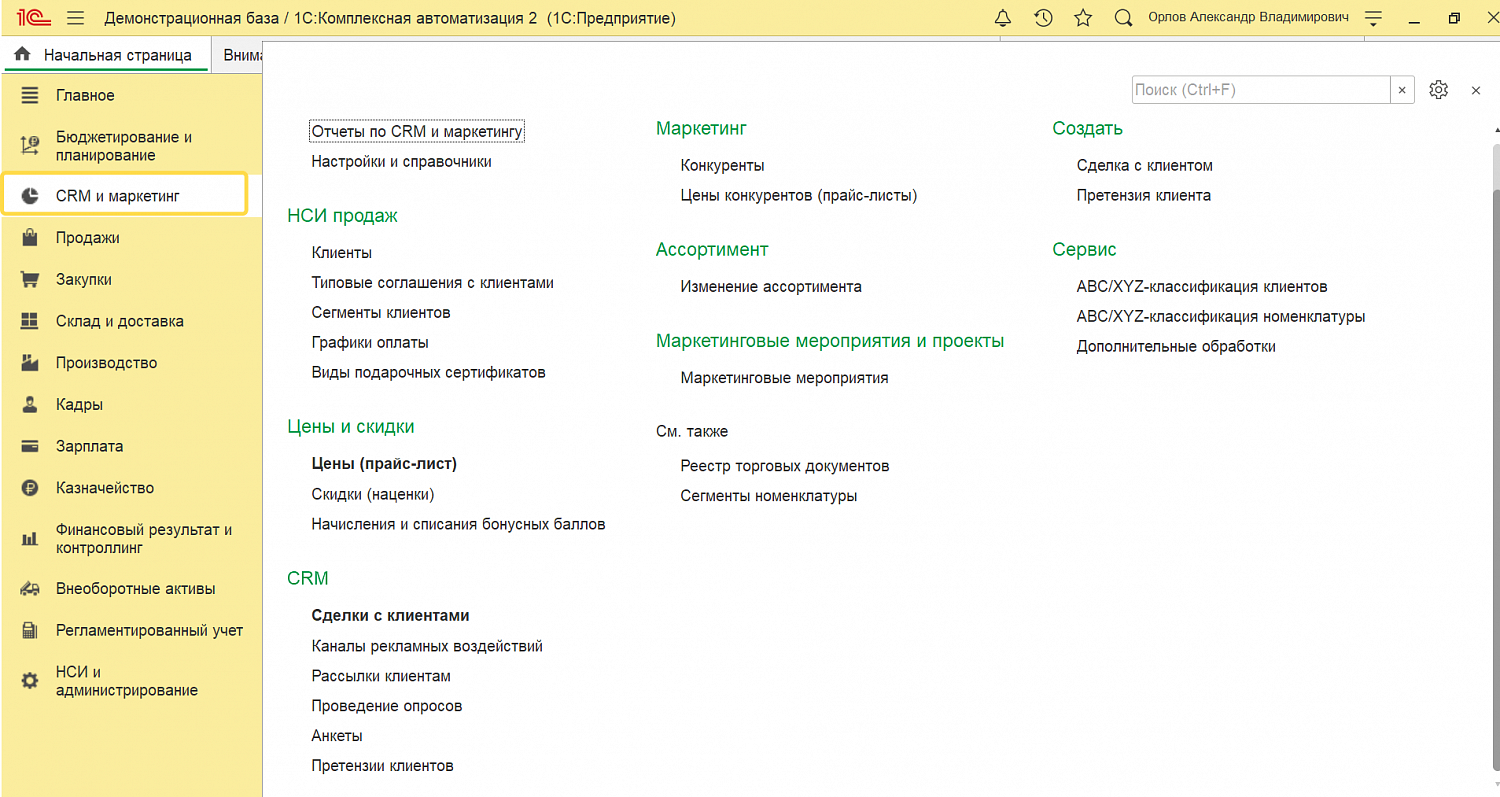Open Скидки (наценки)
This screenshot has width=1500, height=797.
(373, 494)
